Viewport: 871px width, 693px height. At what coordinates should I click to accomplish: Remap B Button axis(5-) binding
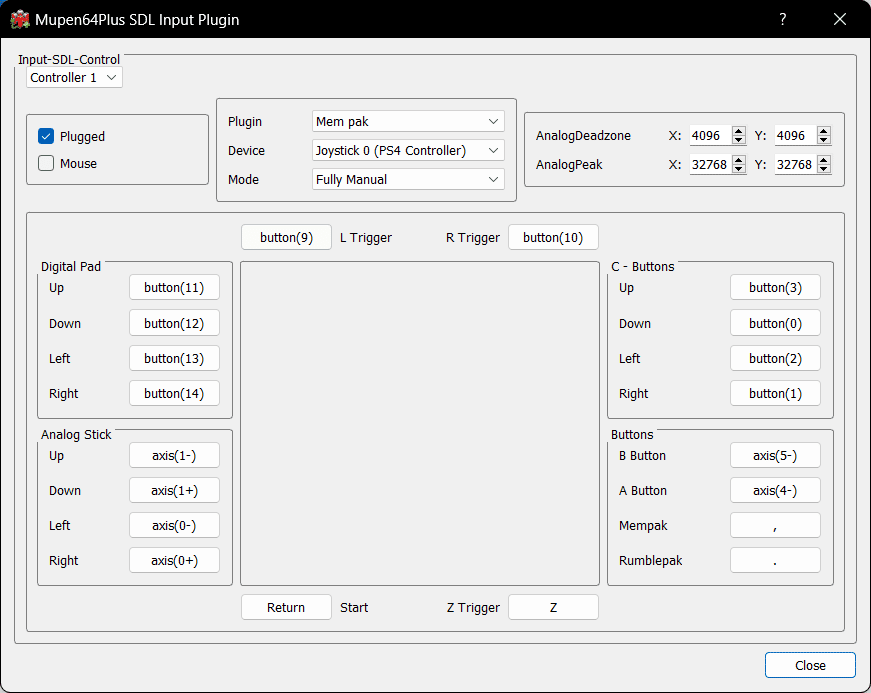[775, 455]
